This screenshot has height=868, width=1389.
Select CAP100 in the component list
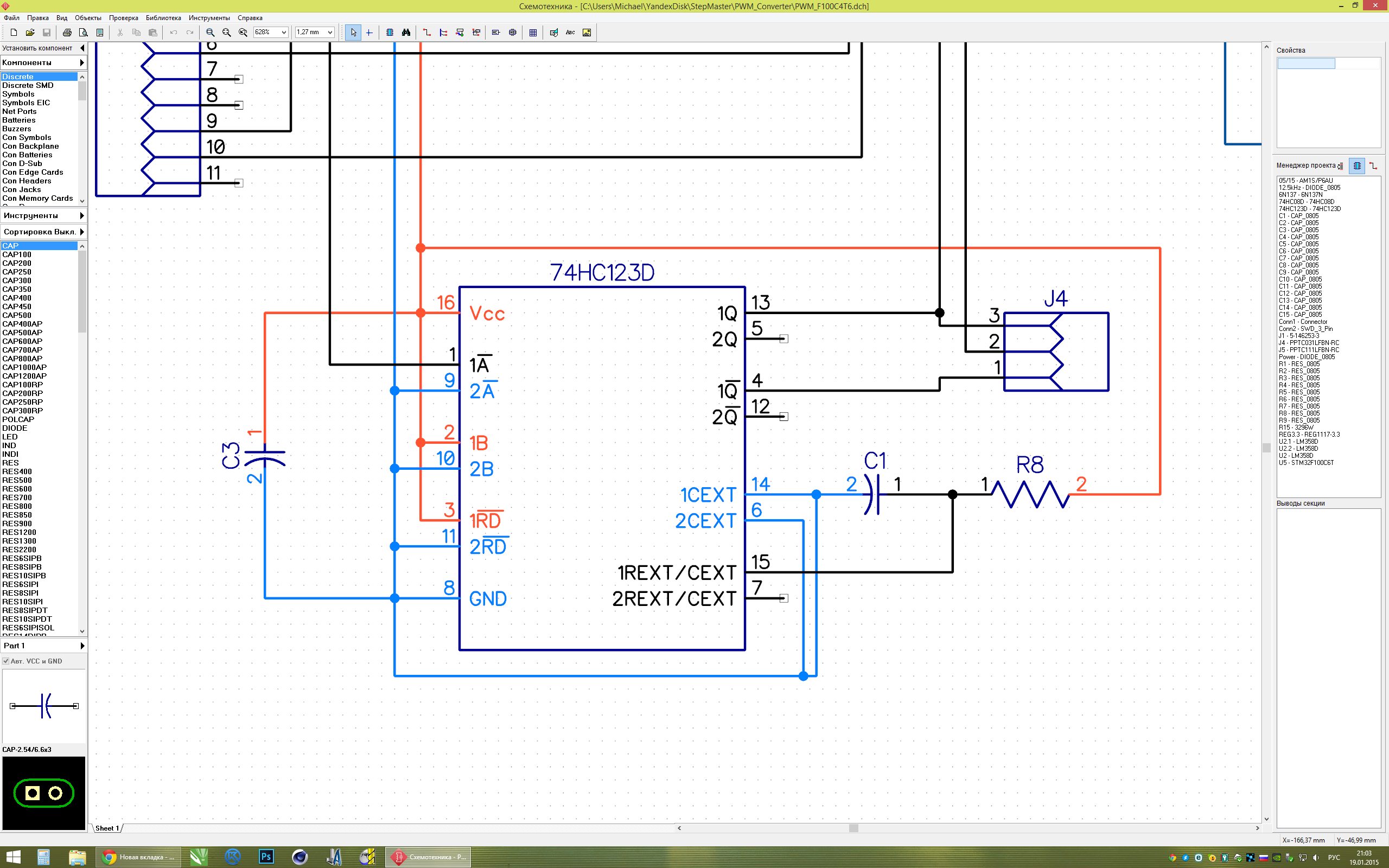(x=17, y=254)
